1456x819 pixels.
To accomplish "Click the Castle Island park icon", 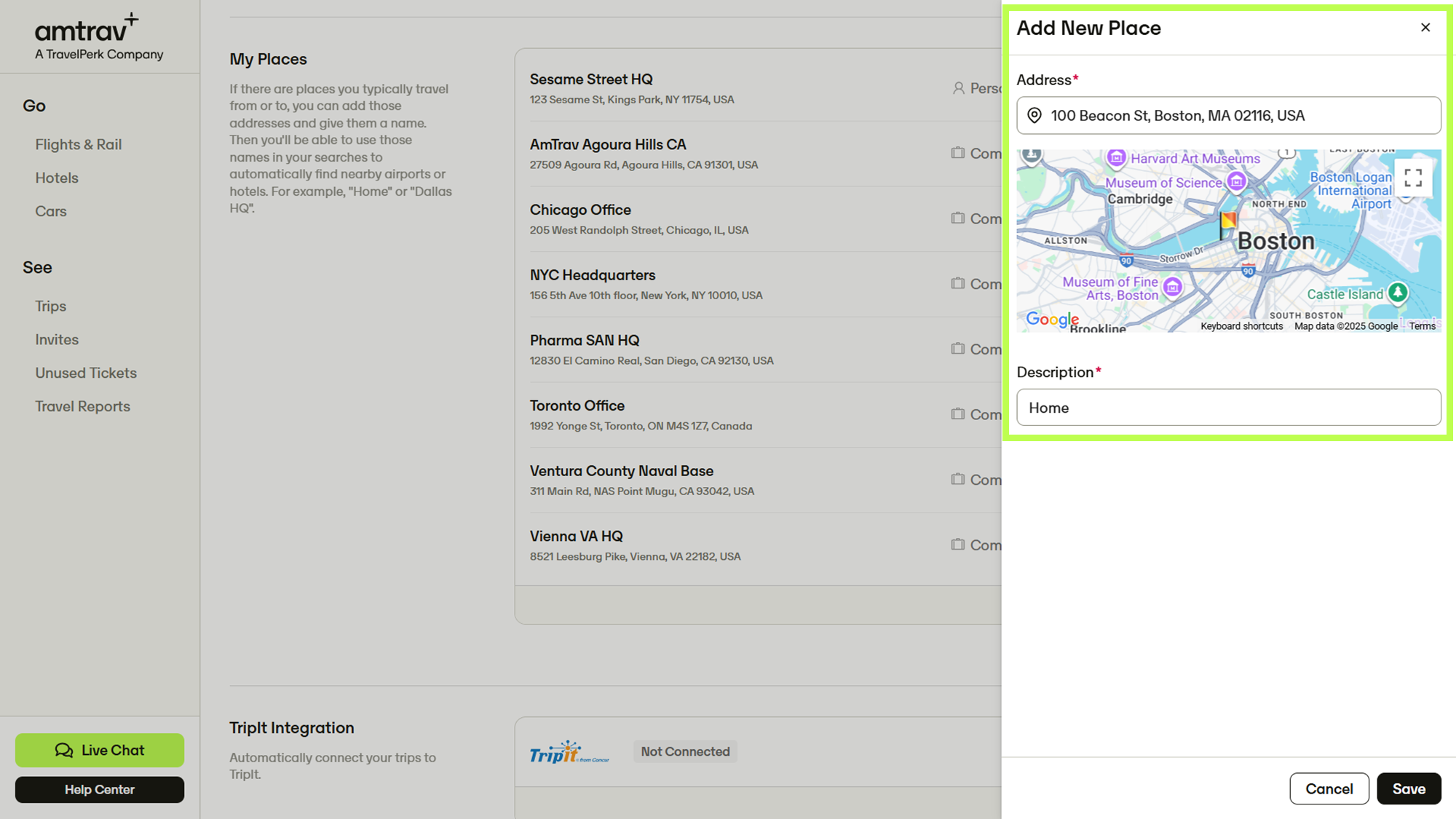I will 1397,293.
